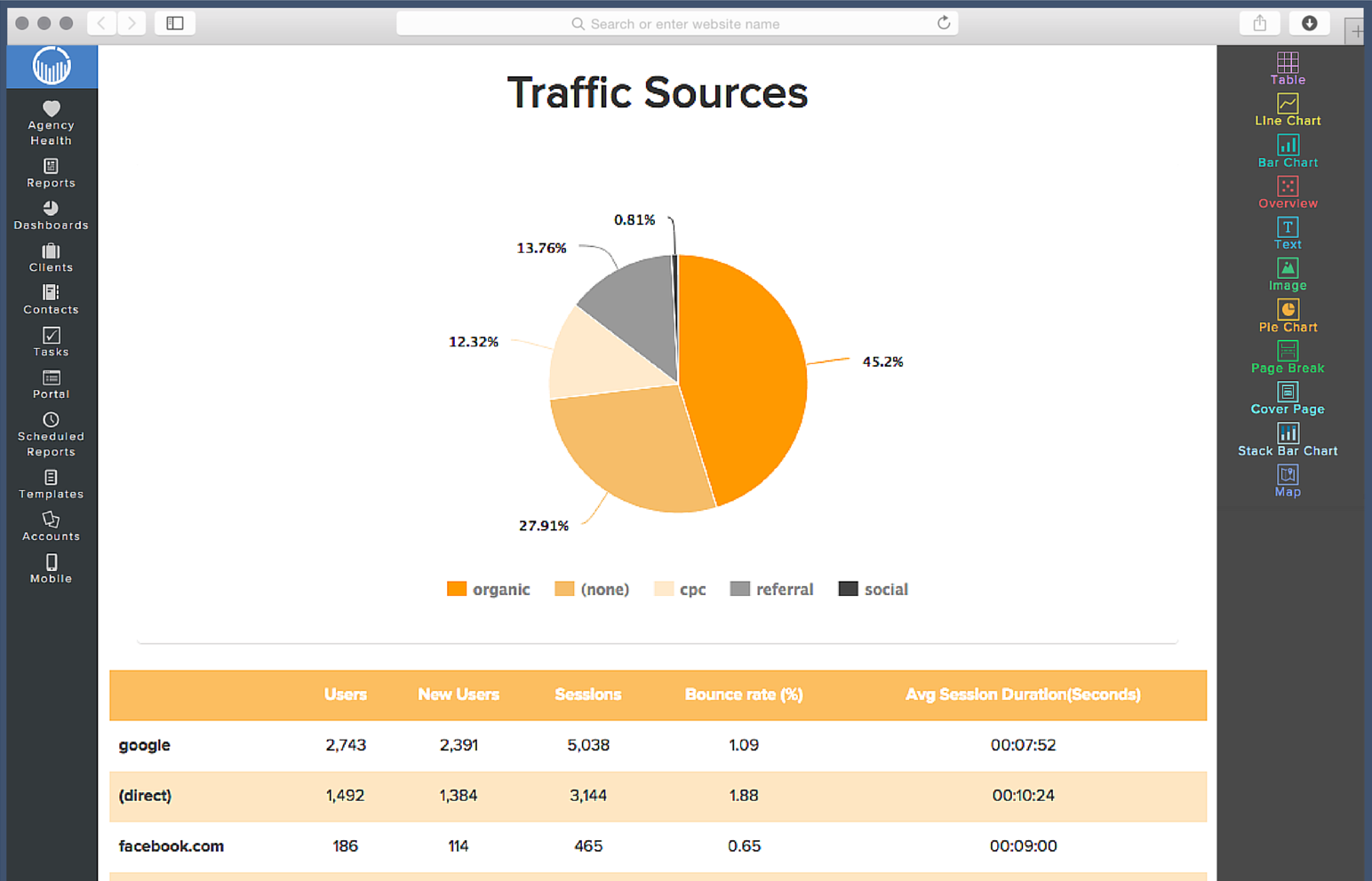The image size is (1372, 881).
Task: Select the Clients briefcase icon
Action: point(51,251)
